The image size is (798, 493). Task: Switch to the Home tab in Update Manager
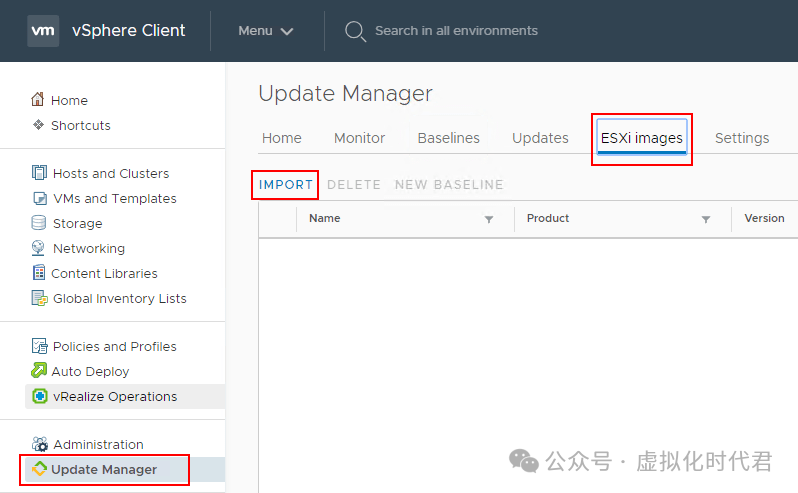click(x=281, y=138)
